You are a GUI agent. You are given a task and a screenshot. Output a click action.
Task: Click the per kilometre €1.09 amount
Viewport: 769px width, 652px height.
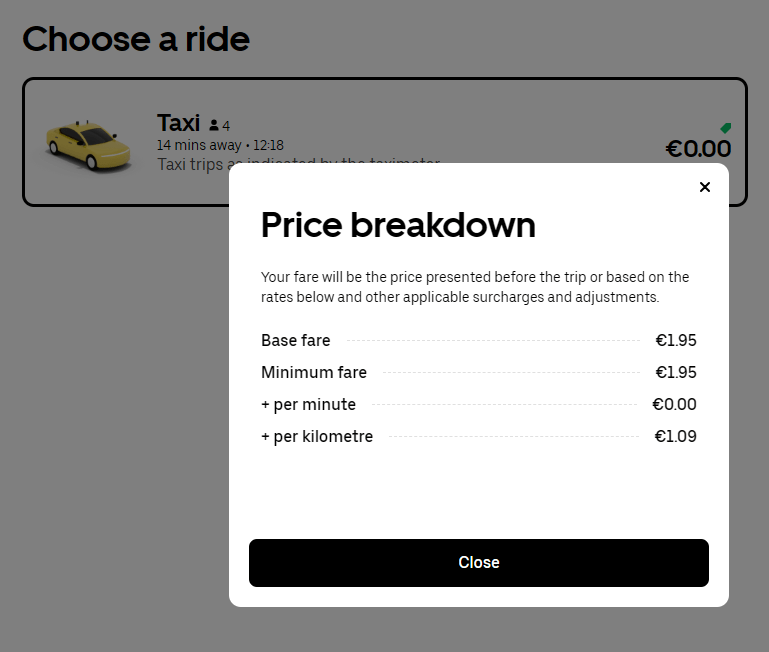pyautogui.click(x=676, y=436)
